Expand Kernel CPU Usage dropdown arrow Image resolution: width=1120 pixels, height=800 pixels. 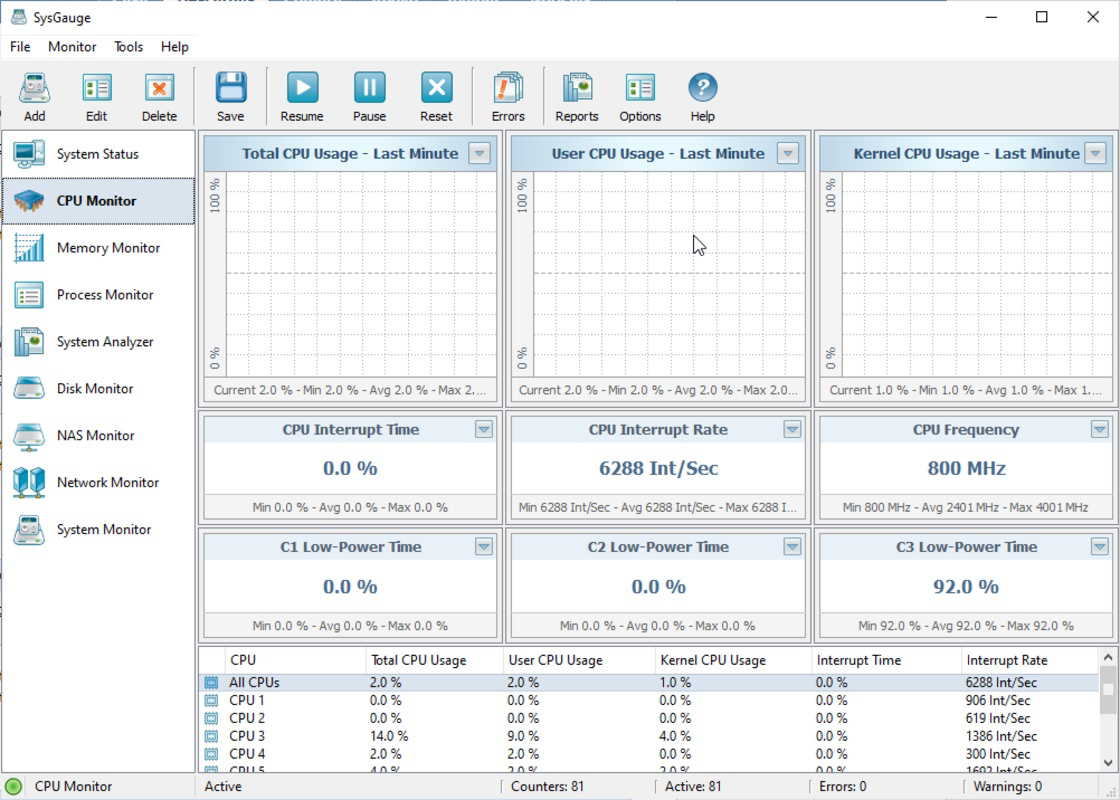(1095, 154)
